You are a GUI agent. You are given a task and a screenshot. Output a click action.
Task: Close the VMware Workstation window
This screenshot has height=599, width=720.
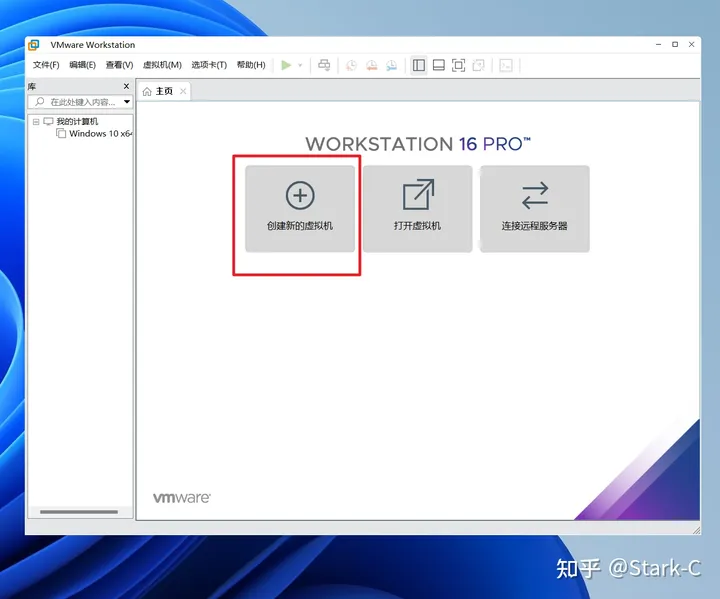(x=692, y=45)
